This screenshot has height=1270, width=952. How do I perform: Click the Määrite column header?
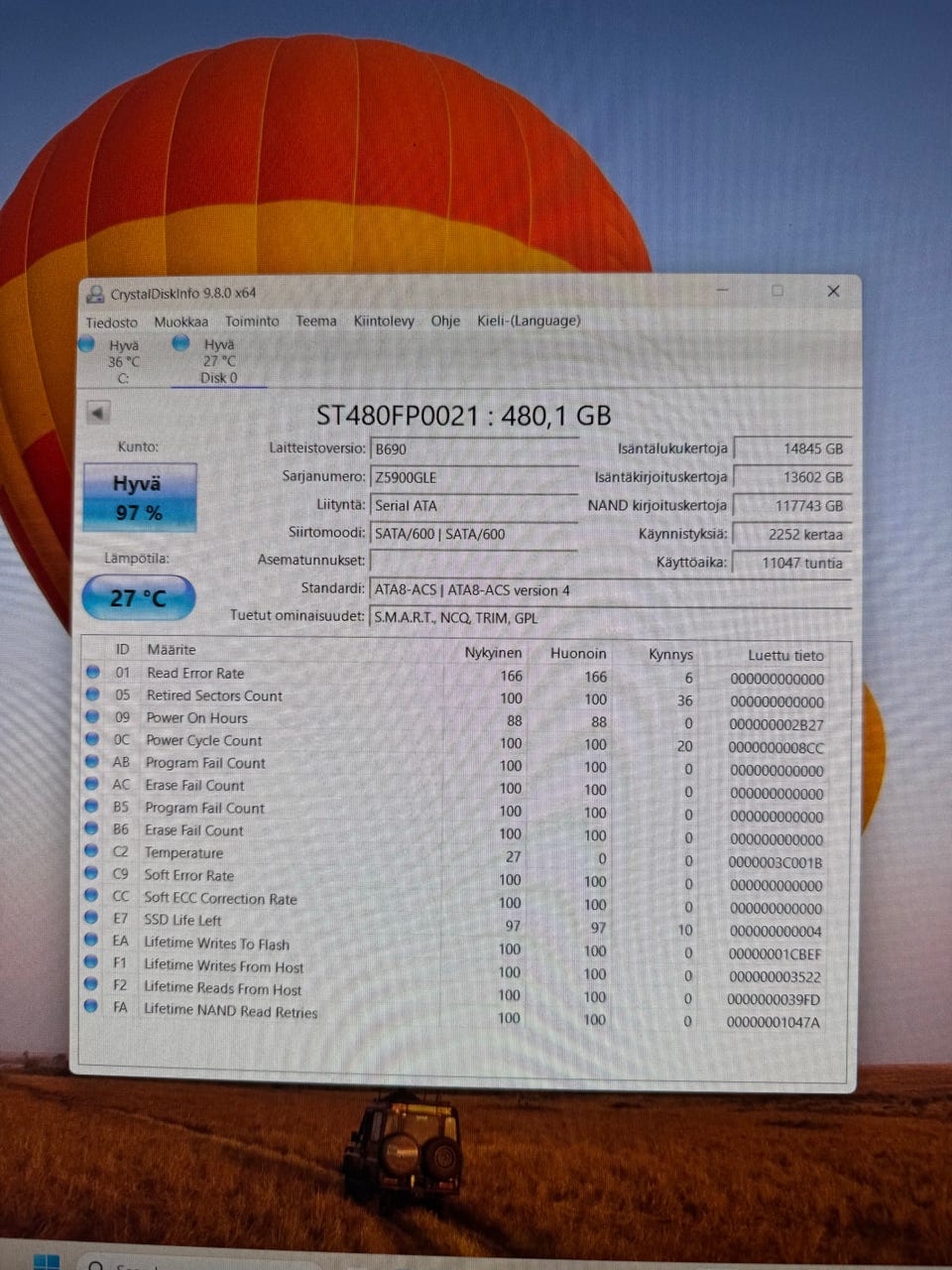coord(172,650)
